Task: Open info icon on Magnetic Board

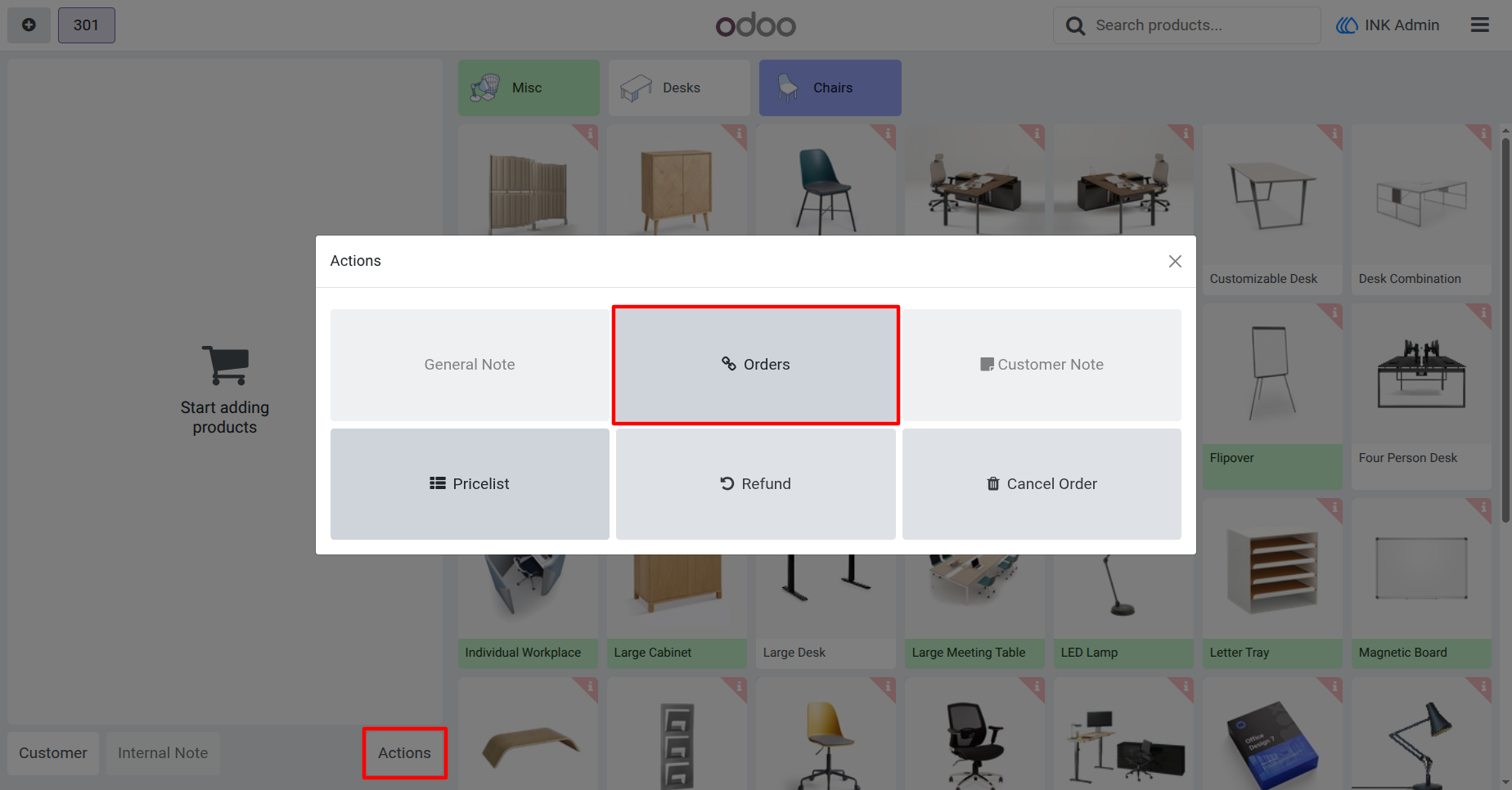Action: pos(1483,507)
